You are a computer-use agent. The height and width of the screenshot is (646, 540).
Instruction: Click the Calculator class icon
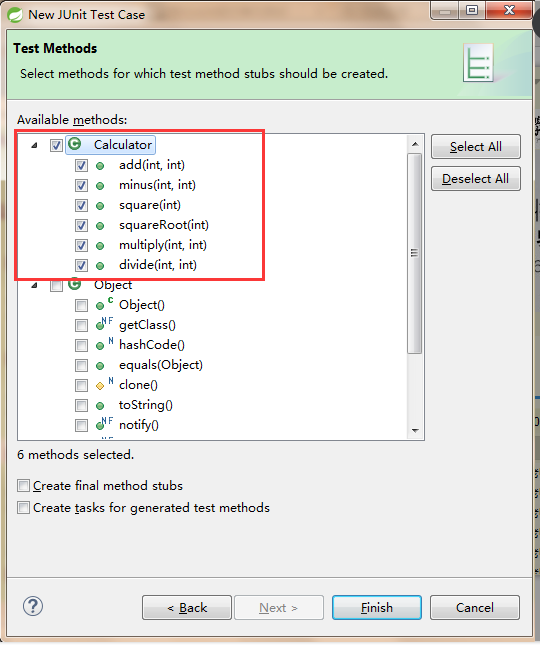pos(75,144)
